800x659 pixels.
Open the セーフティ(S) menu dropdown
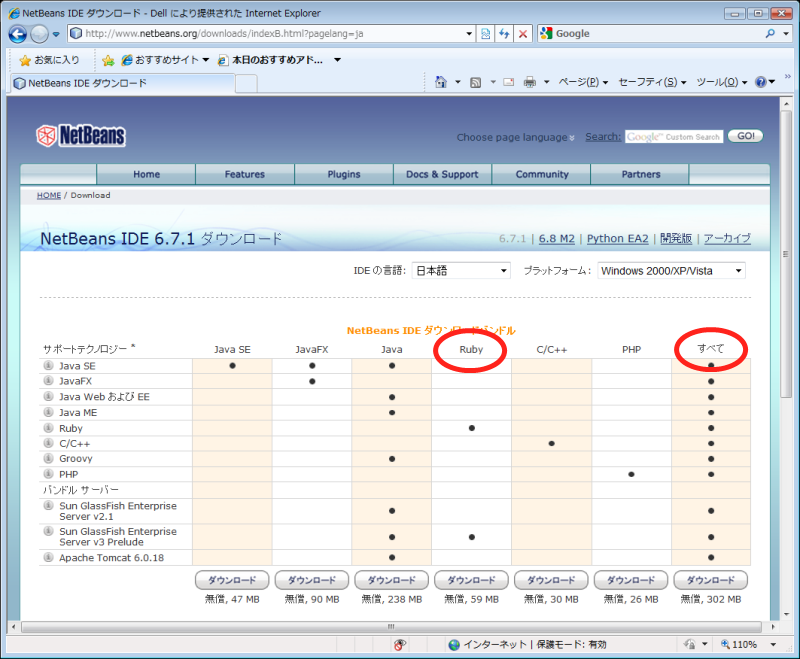coord(652,82)
